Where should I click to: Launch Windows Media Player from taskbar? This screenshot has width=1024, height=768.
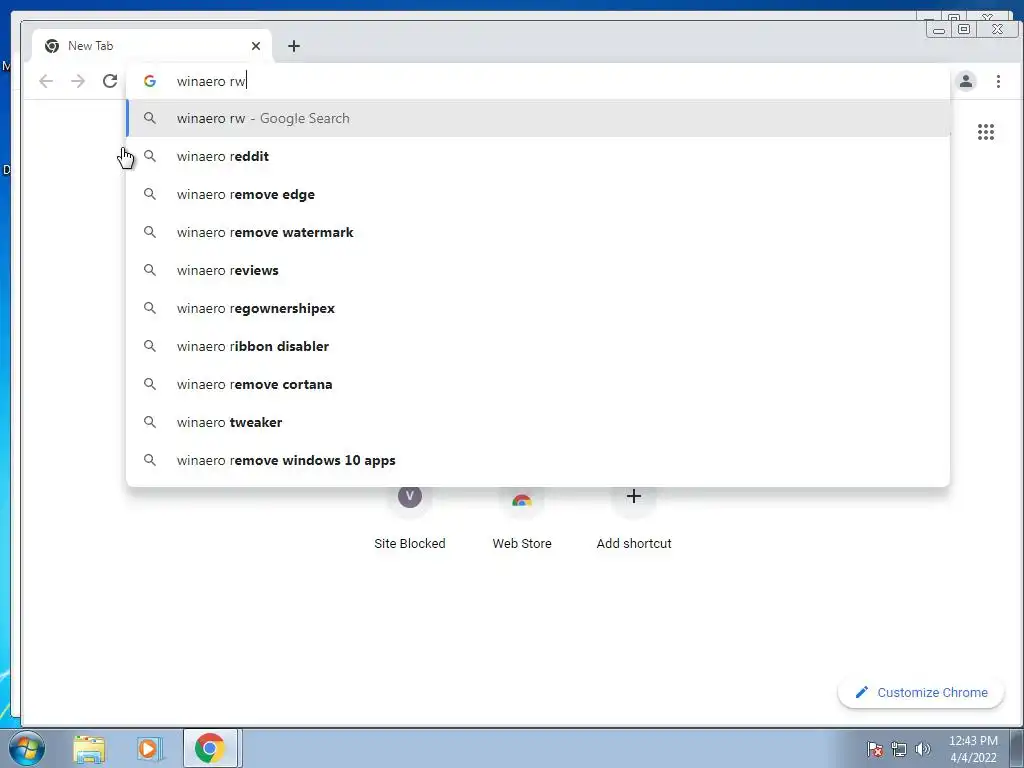pyautogui.click(x=150, y=748)
